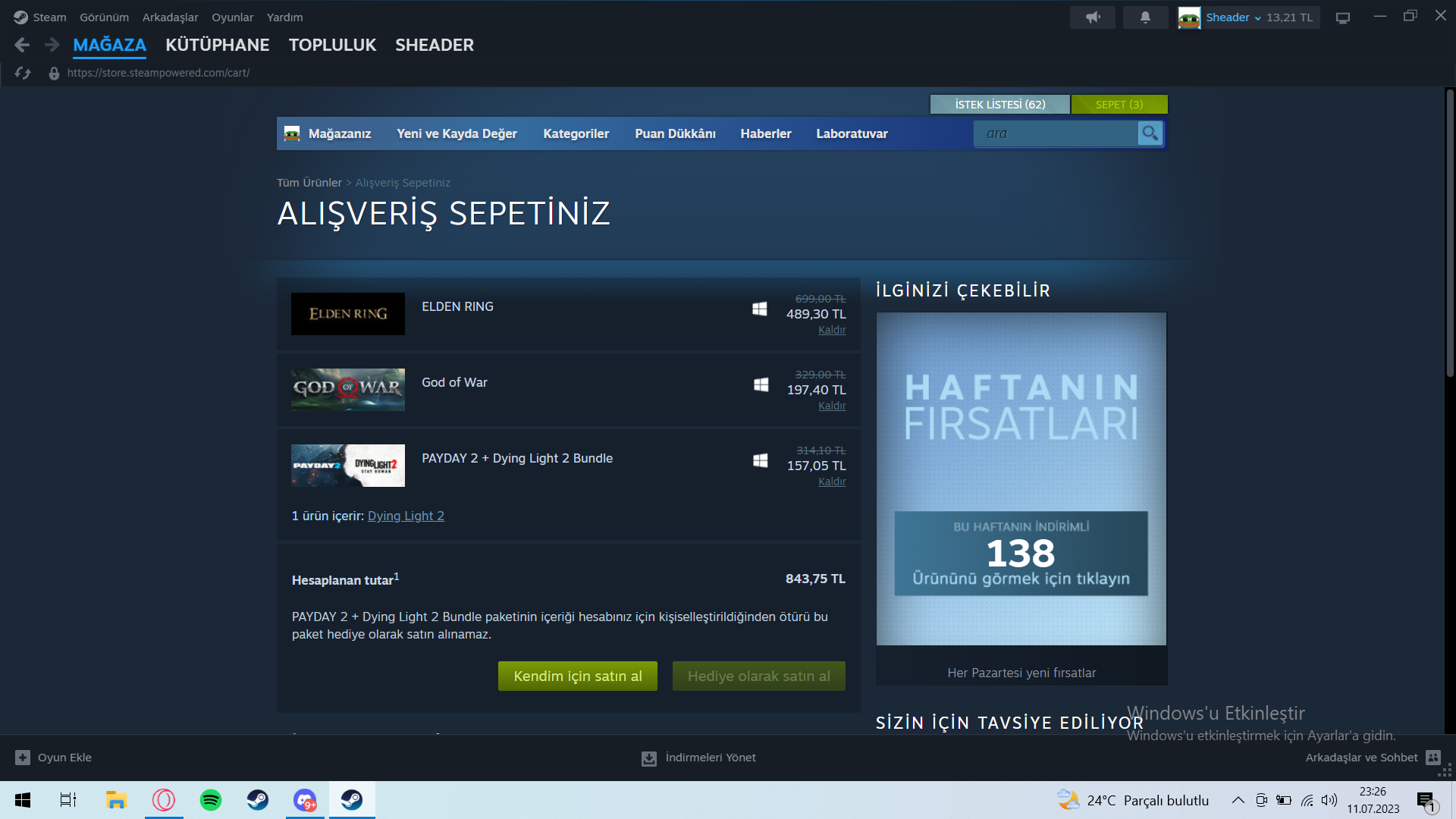Image resolution: width=1456 pixels, height=819 pixels.
Task: Click the İndirmeleri Yönet download icon
Action: [x=649, y=758]
